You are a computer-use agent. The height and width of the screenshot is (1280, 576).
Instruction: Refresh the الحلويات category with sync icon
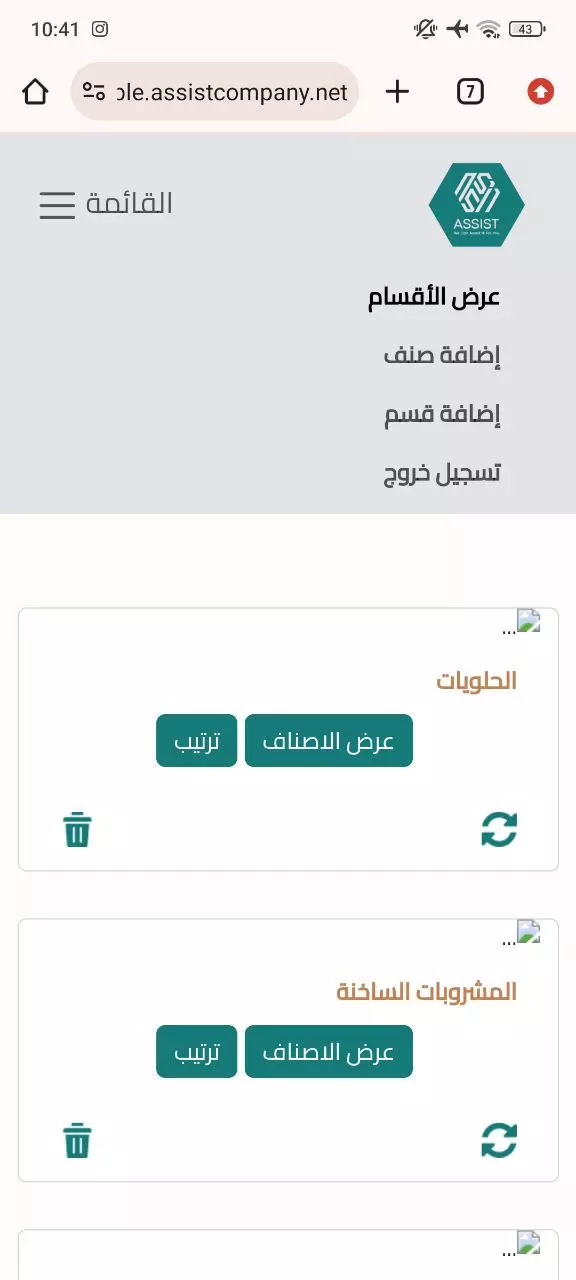point(498,829)
